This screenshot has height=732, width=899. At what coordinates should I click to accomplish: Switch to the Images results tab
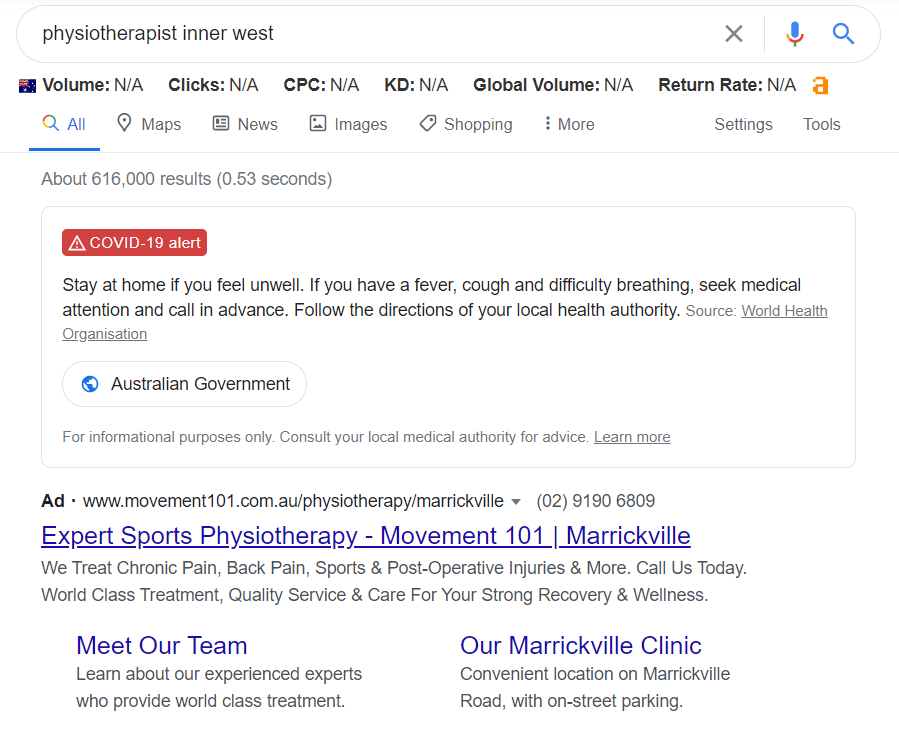point(348,124)
